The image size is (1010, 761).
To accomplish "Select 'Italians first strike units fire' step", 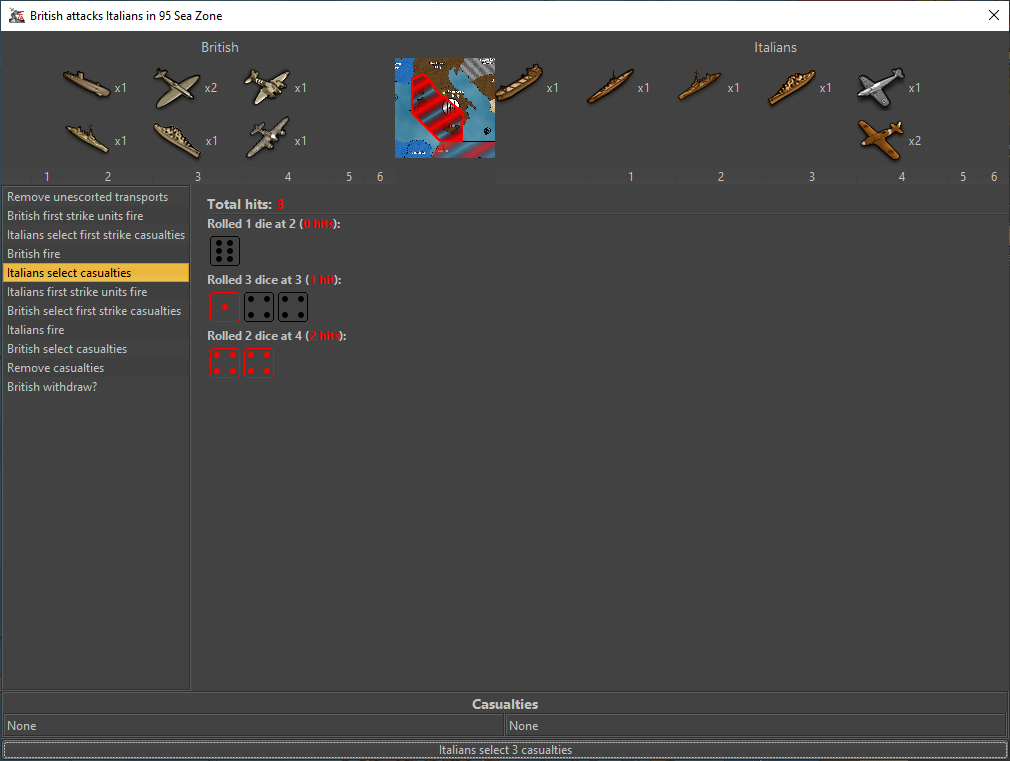I will click(x=96, y=292).
